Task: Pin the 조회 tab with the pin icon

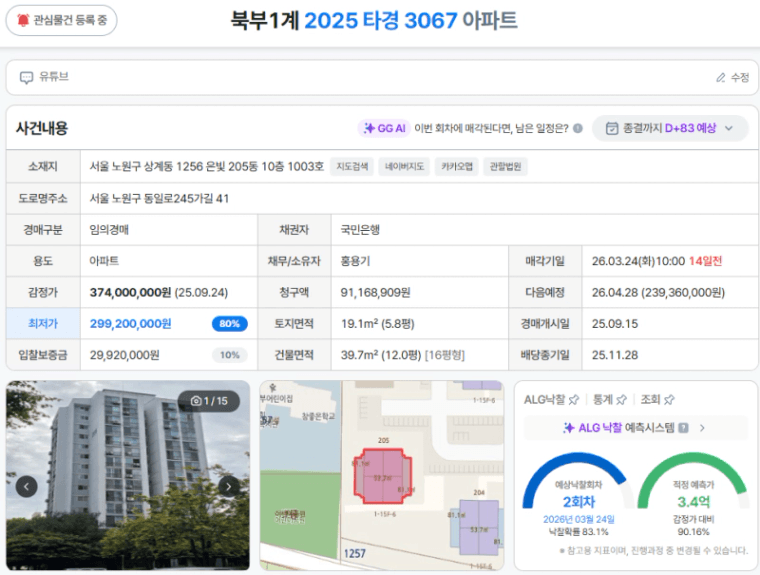Action: (669, 399)
